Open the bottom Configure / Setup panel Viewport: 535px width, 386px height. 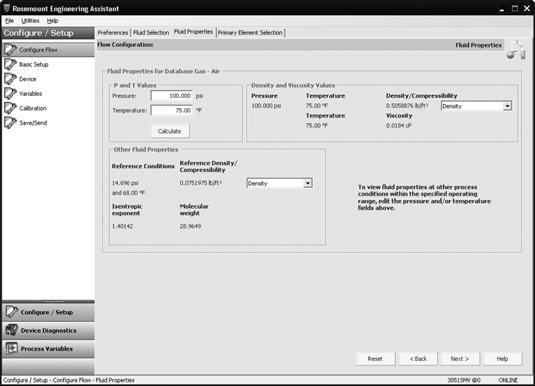[48, 312]
